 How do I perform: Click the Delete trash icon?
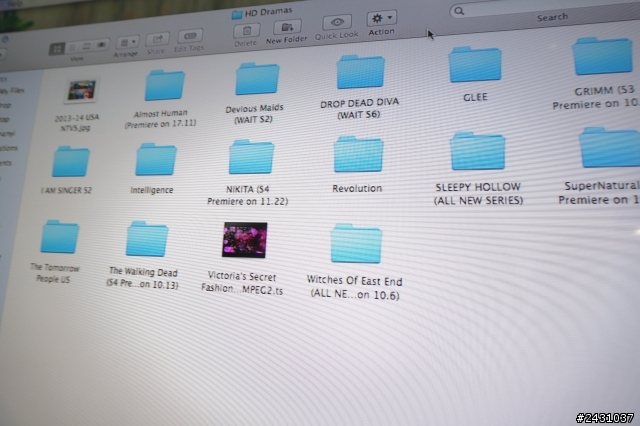[x=247, y=31]
